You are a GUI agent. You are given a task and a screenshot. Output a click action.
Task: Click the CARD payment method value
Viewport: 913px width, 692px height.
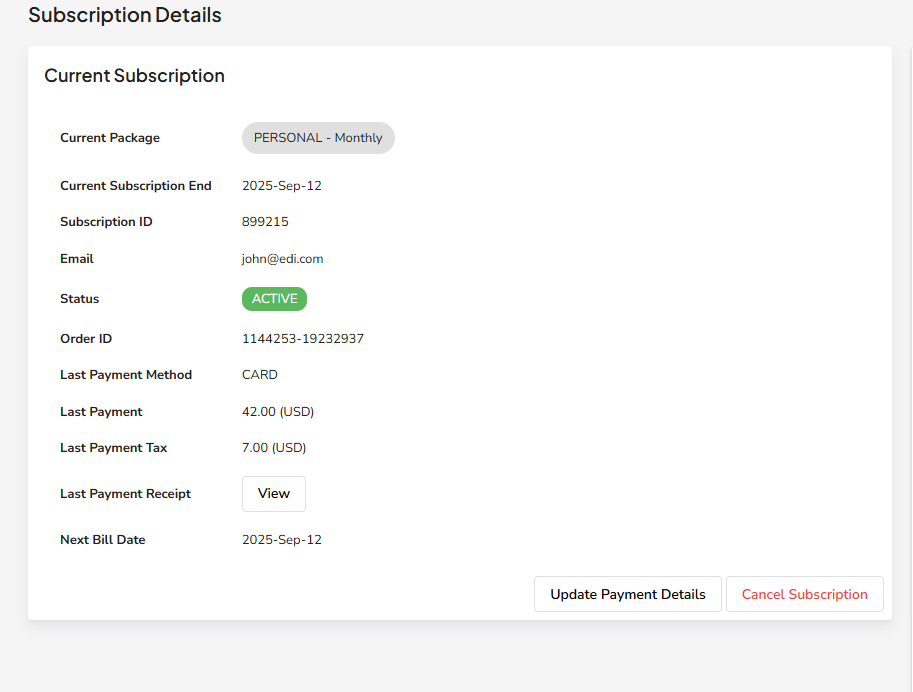[x=259, y=375]
